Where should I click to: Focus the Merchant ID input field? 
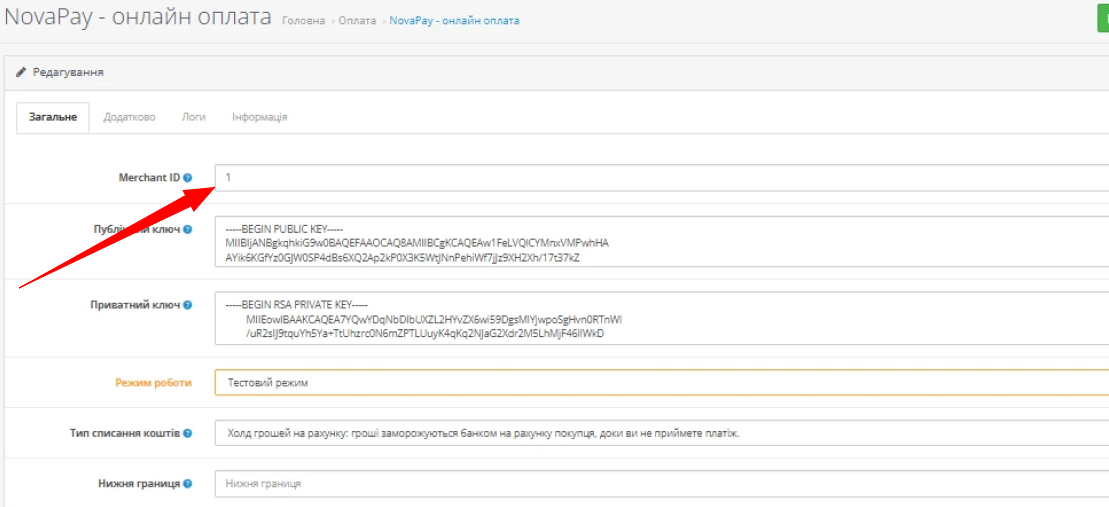pyautogui.click(x=660, y=178)
